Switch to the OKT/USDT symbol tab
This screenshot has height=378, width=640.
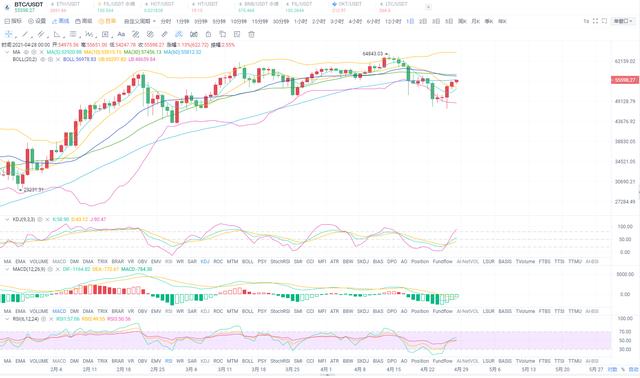coord(347,7)
